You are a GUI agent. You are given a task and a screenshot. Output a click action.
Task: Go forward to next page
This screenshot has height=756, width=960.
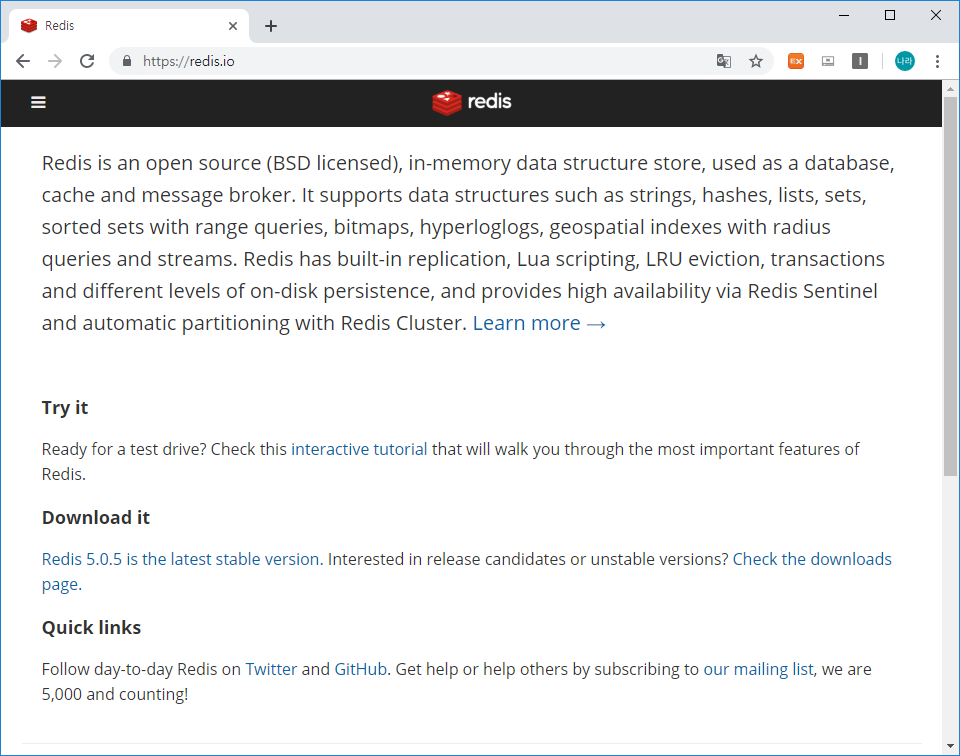55,61
